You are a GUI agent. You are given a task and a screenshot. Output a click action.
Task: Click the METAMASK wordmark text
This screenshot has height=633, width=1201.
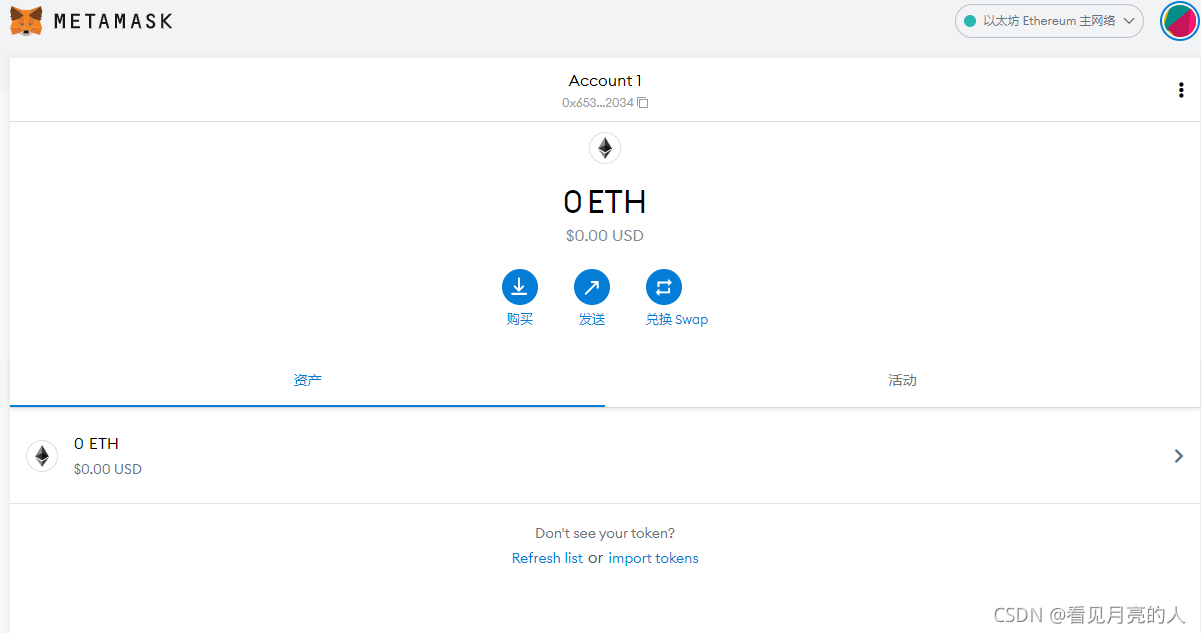[113, 21]
